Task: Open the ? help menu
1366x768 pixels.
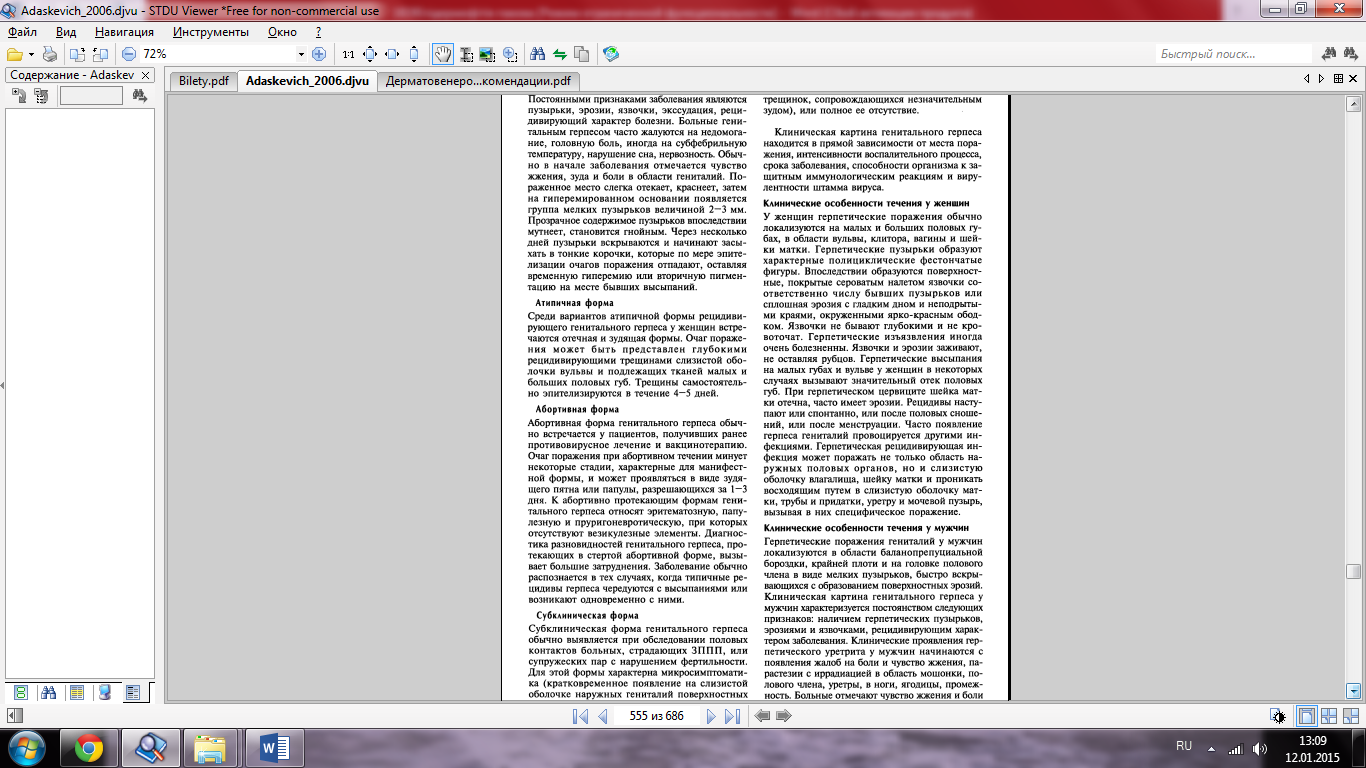Action: tap(318, 32)
